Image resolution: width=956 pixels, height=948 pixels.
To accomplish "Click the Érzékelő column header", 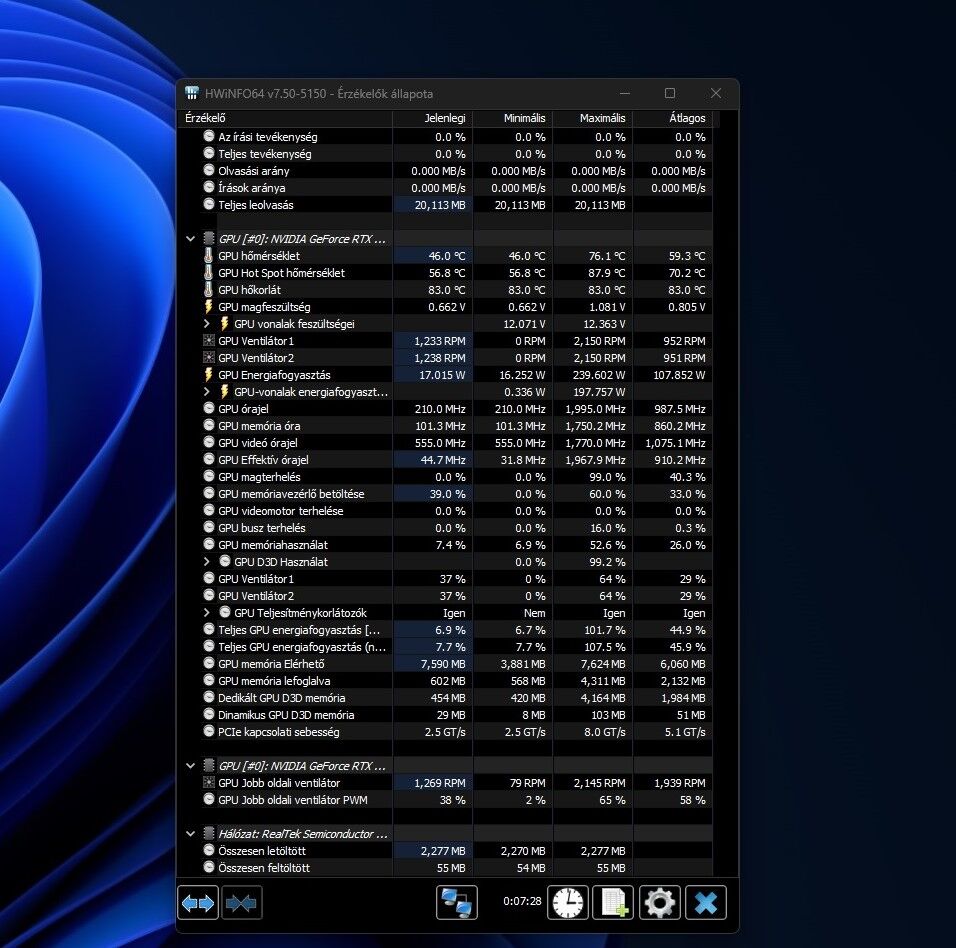I will pos(285,118).
